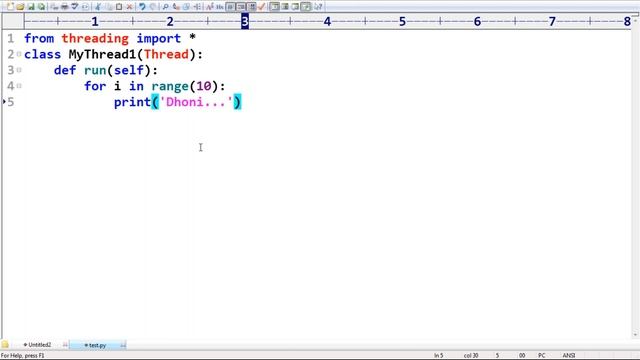Open Find with the magnifier icon
Image resolution: width=640 pixels, height=360 pixels.
pos(165,7)
